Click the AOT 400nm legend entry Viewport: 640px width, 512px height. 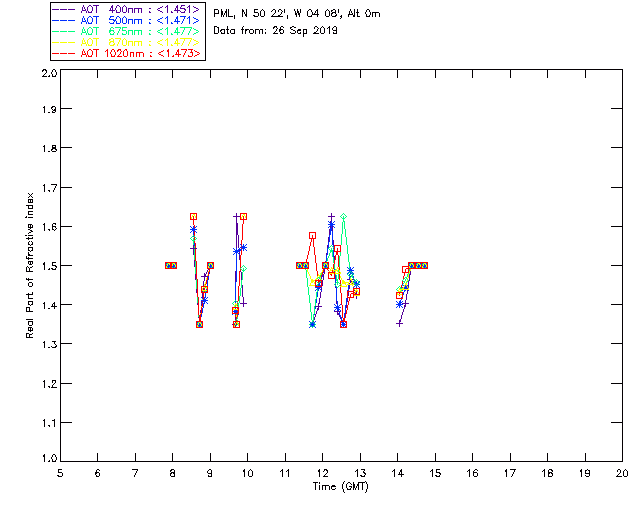coord(126,9)
